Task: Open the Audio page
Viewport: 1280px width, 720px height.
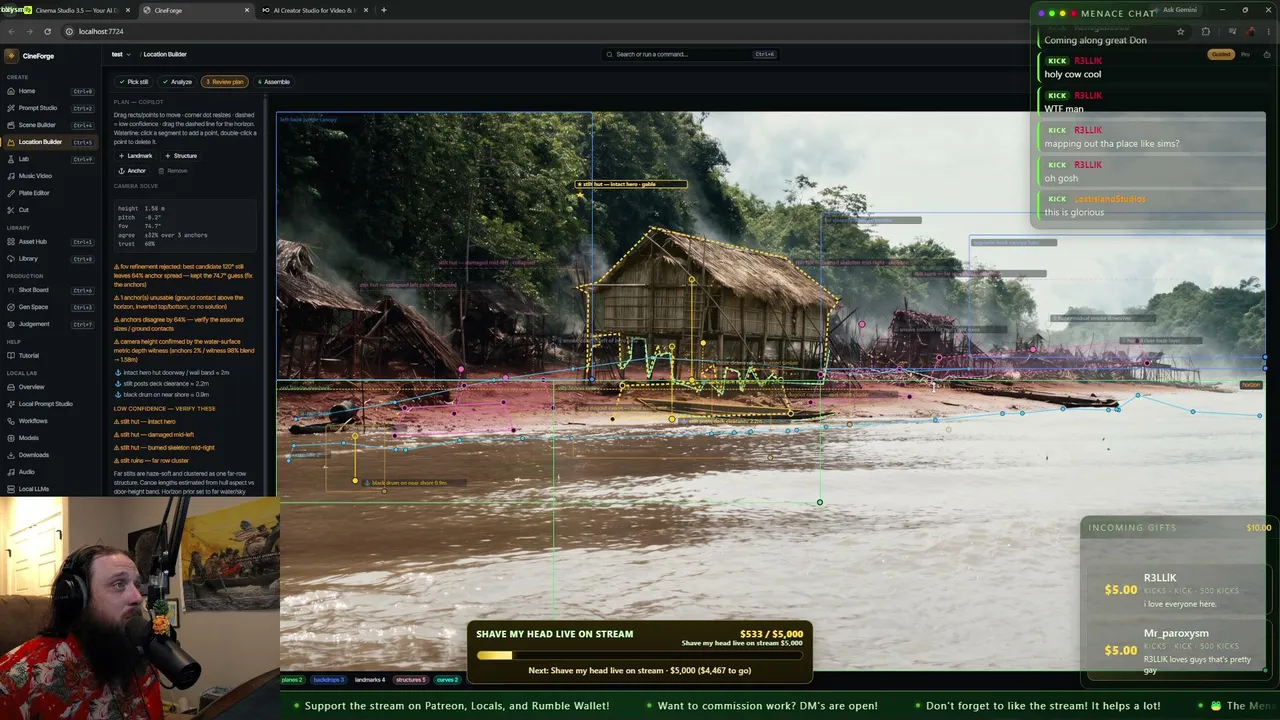Action: [x=27, y=472]
